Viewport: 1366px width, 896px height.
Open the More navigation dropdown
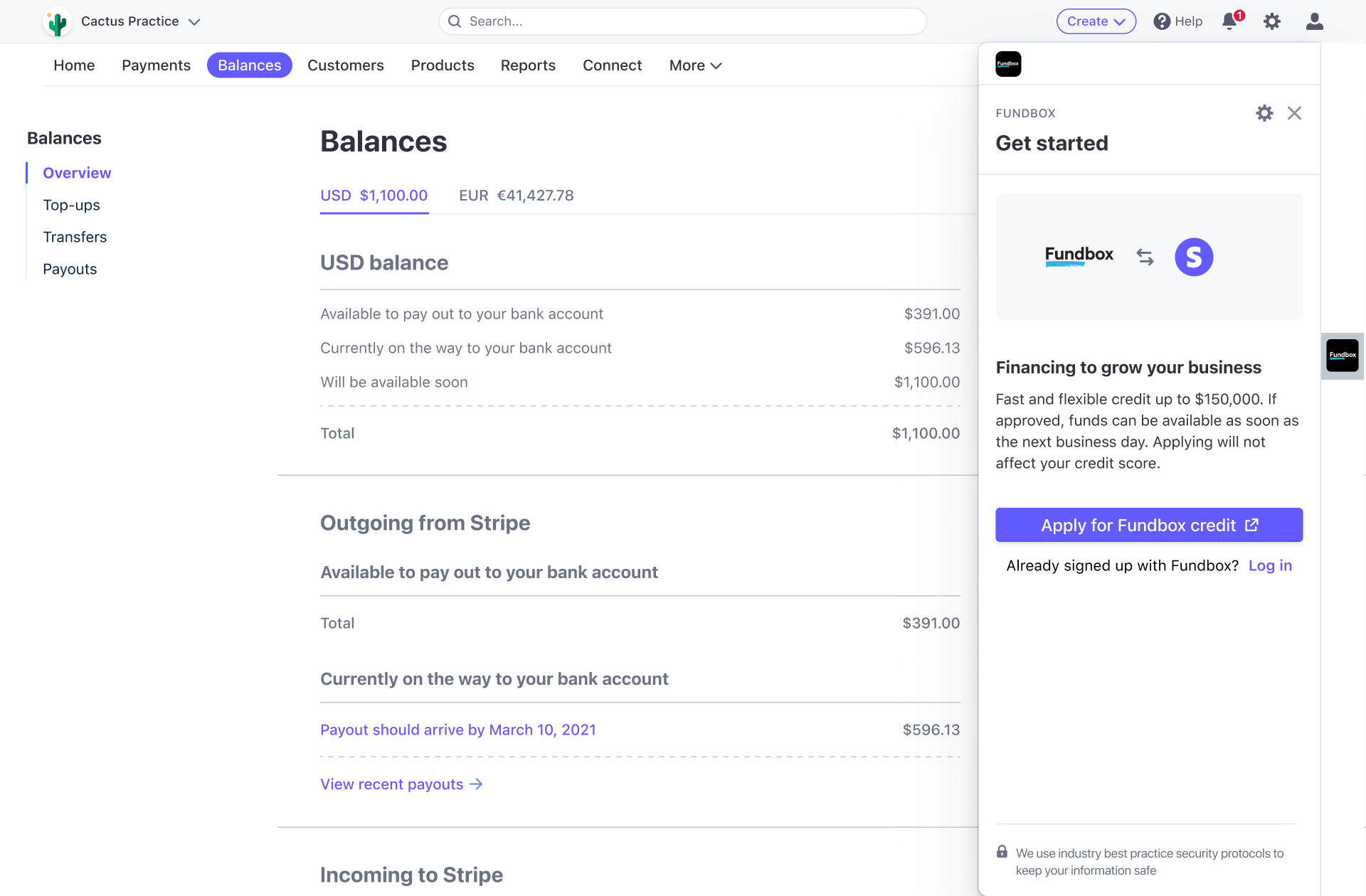[x=695, y=65]
